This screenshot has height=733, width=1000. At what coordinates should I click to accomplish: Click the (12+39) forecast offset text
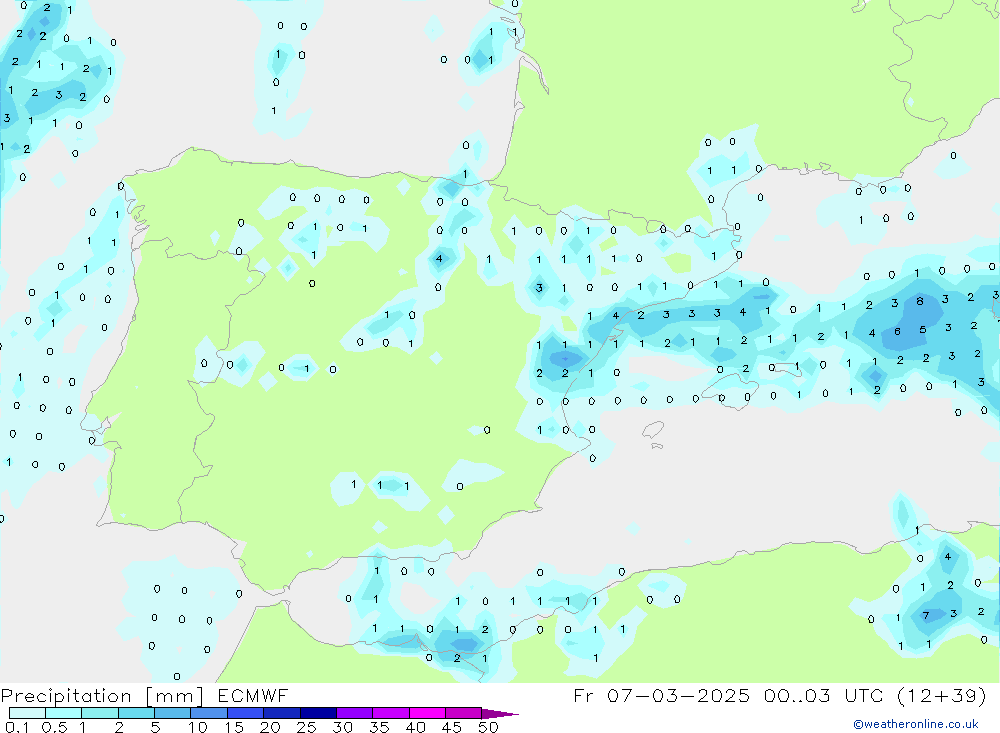coord(941,696)
